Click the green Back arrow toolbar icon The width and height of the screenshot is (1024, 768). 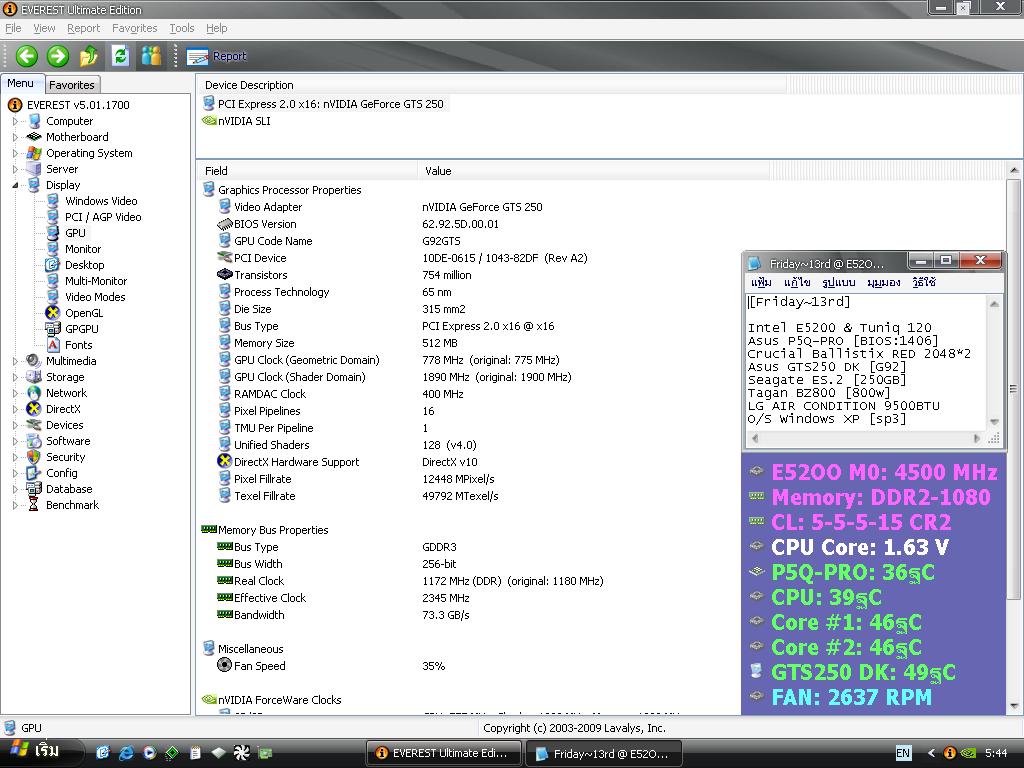27,56
